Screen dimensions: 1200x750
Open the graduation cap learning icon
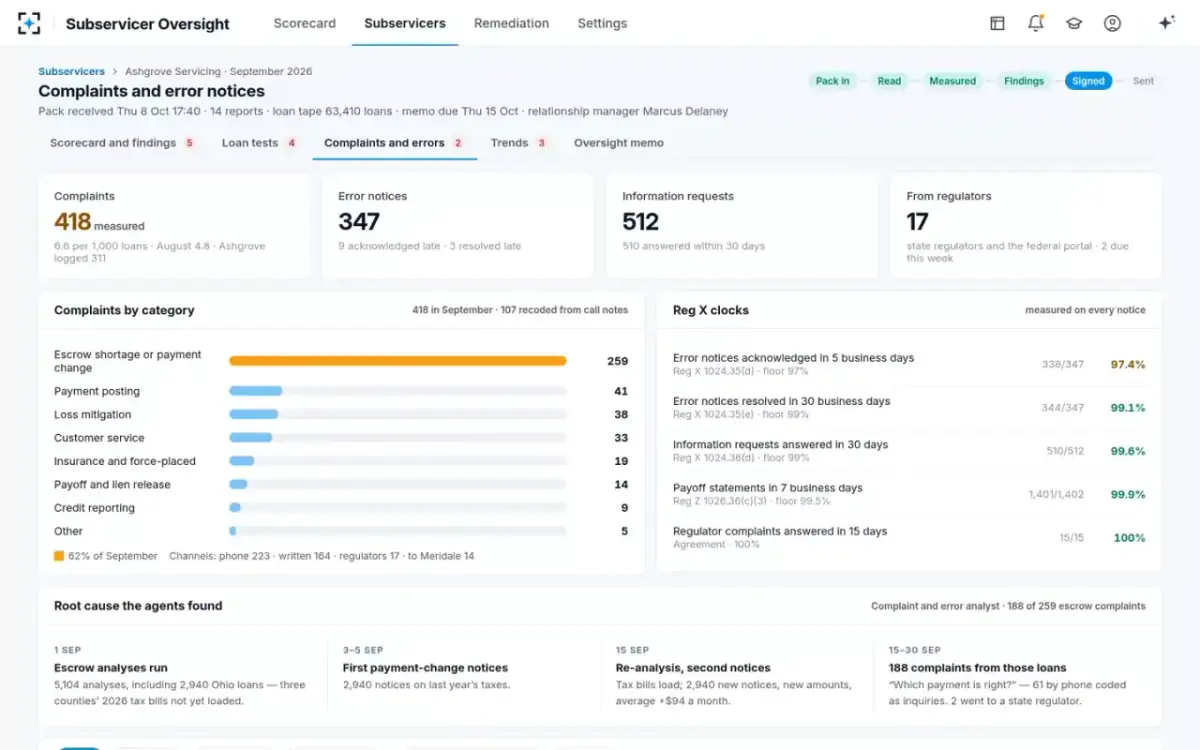[x=1074, y=23]
